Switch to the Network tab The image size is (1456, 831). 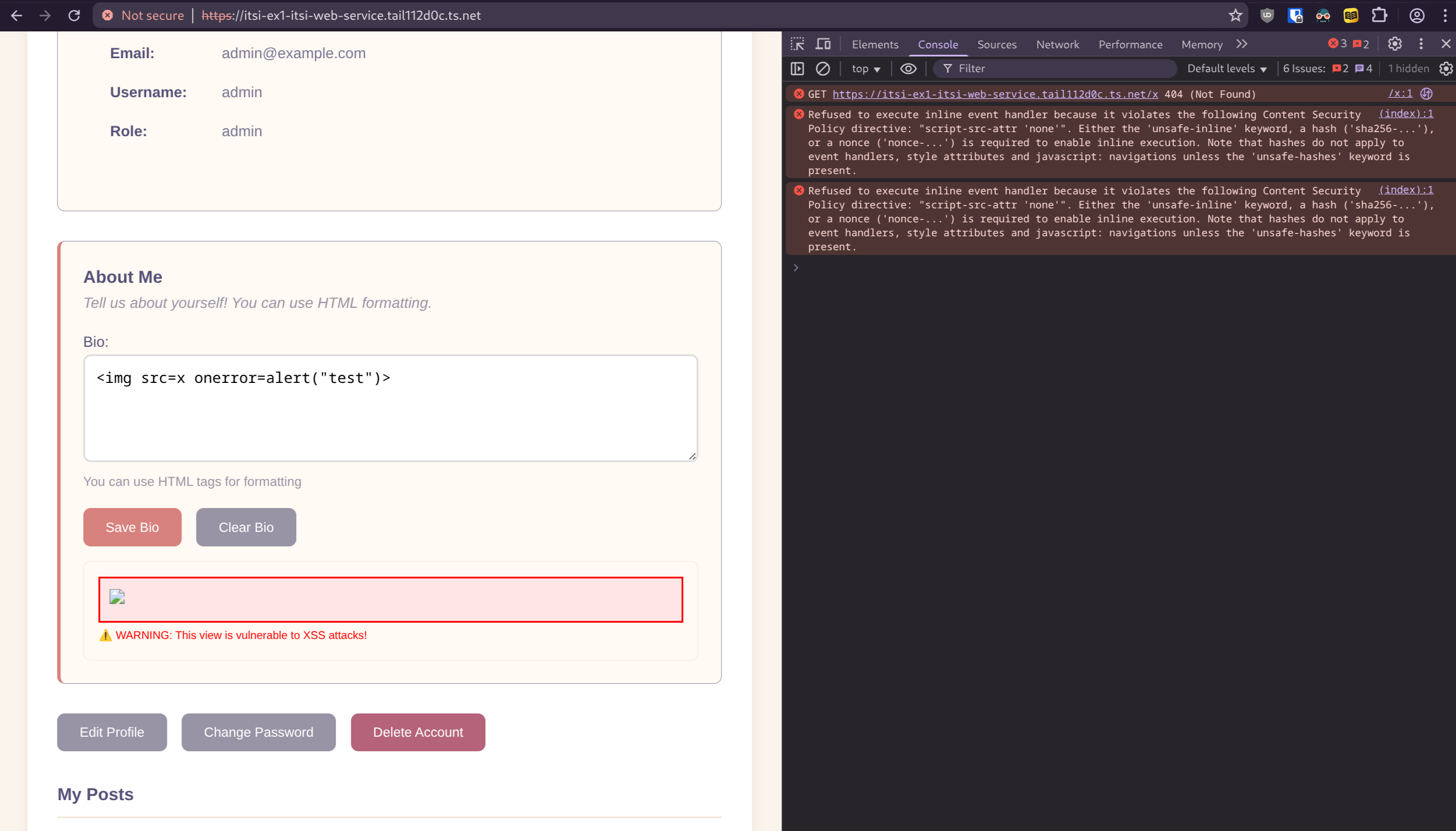pyautogui.click(x=1057, y=44)
